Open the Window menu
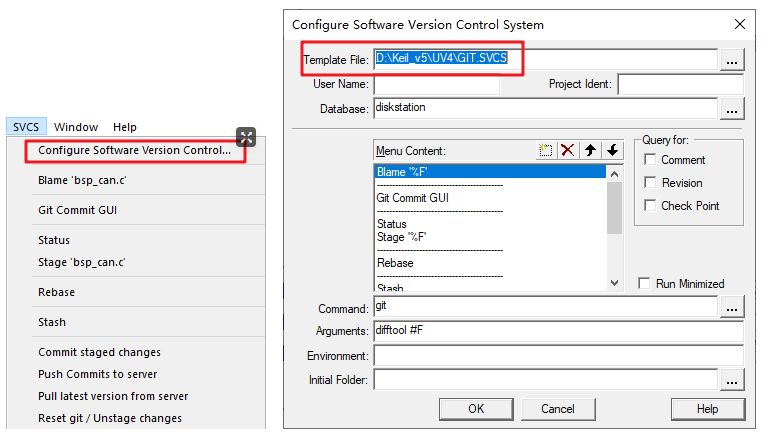The width and height of the screenshot is (768, 445). [x=76, y=127]
